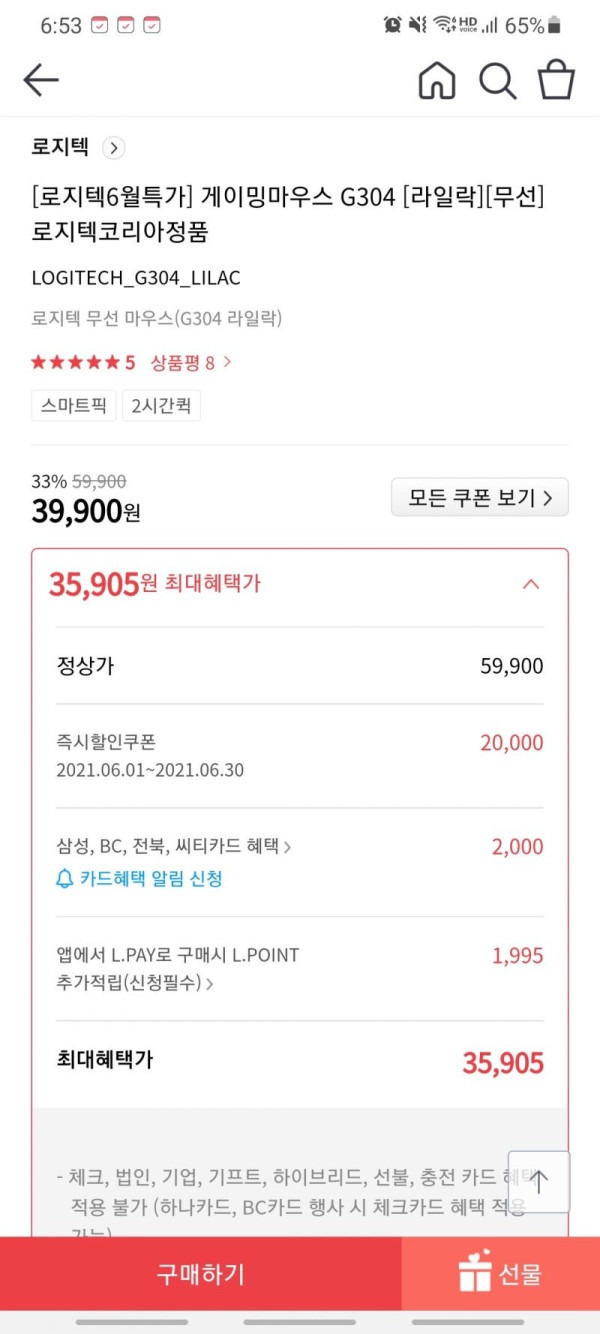Tap the scroll-to-top arrow button
This screenshot has width=600, height=1334.
tap(539, 1182)
